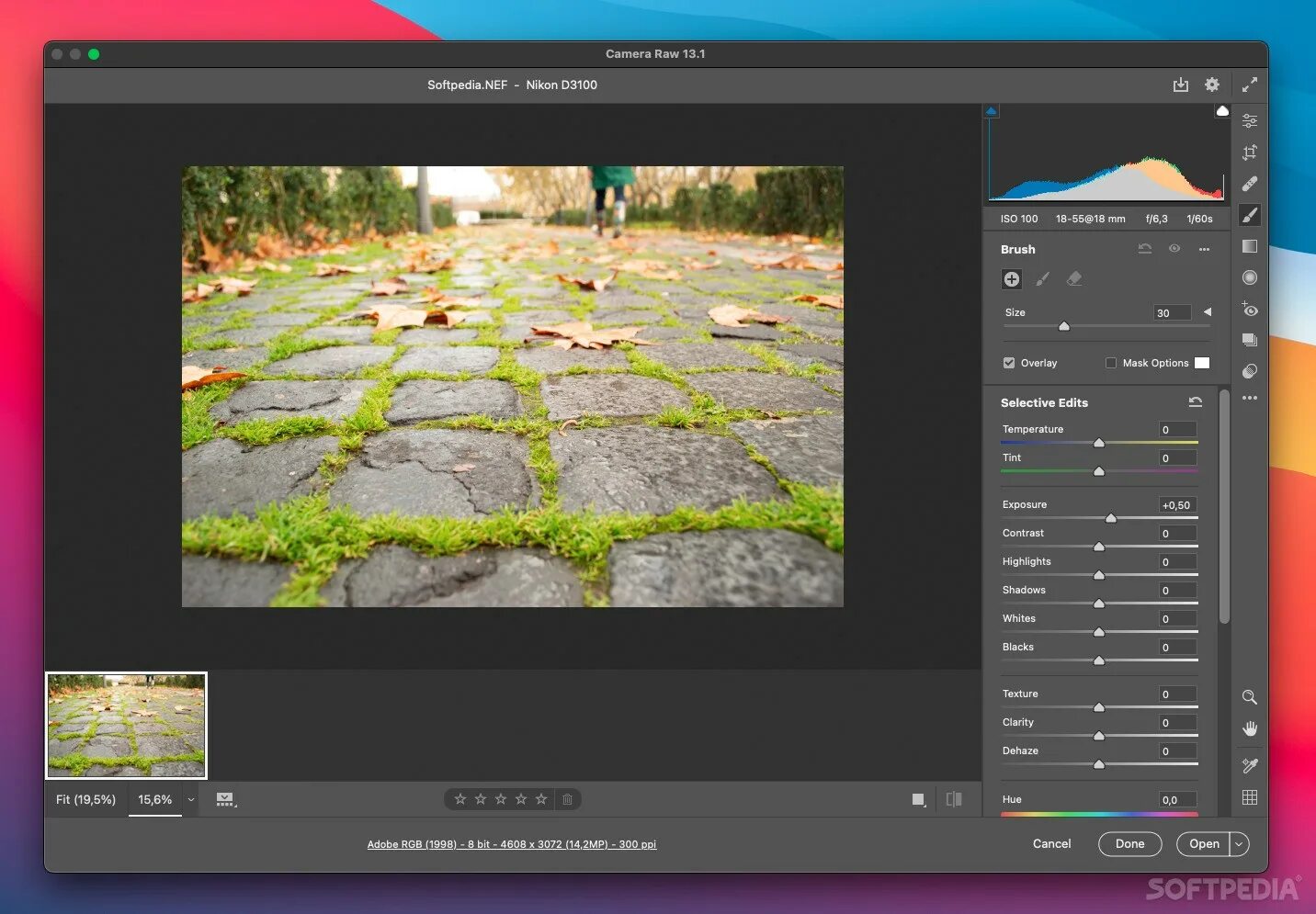Rate image three stars
The height and width of the screenshot is (914, 1316).
tap(501, 799)
